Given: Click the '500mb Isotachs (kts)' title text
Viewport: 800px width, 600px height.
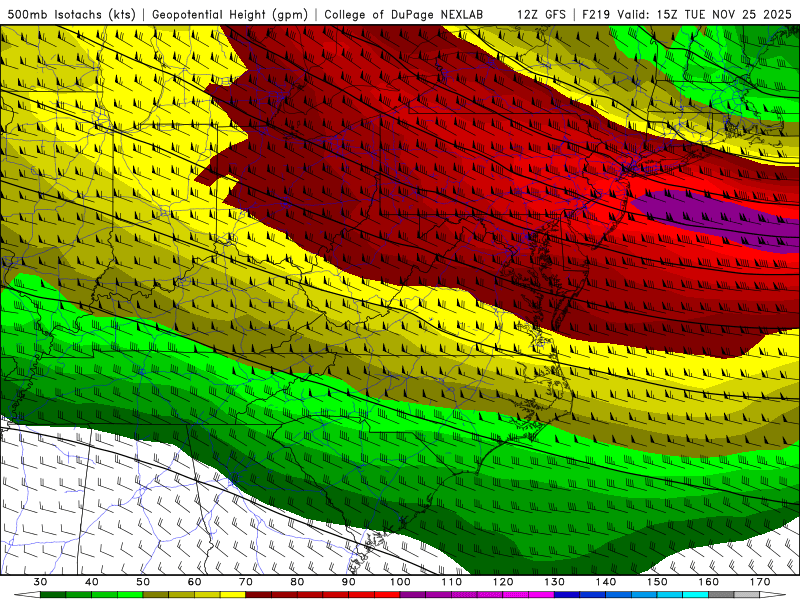Looking at the screenshot, I should click(71, 14).
